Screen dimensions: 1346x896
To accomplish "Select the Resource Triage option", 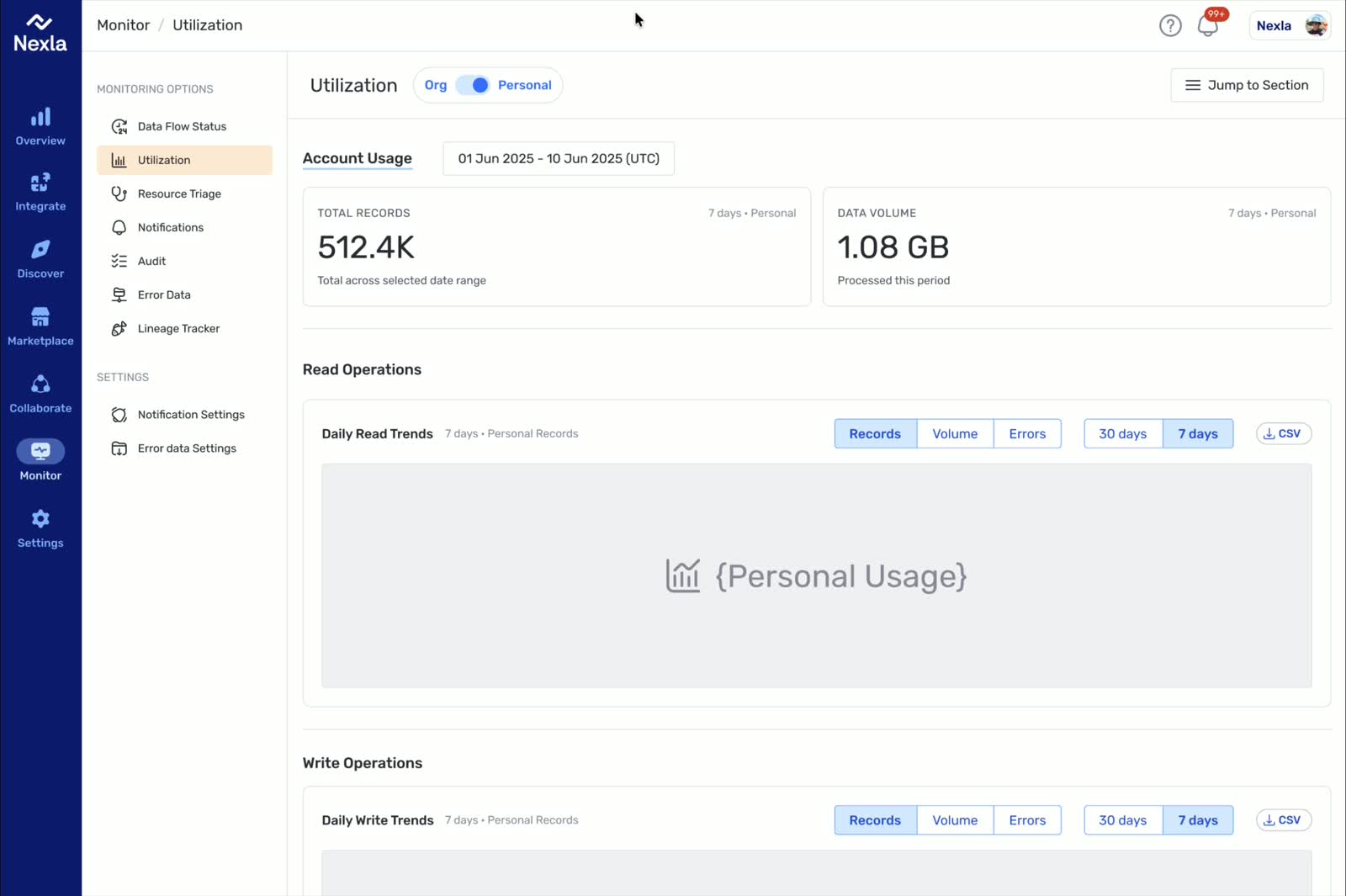I will click(179, 194).
